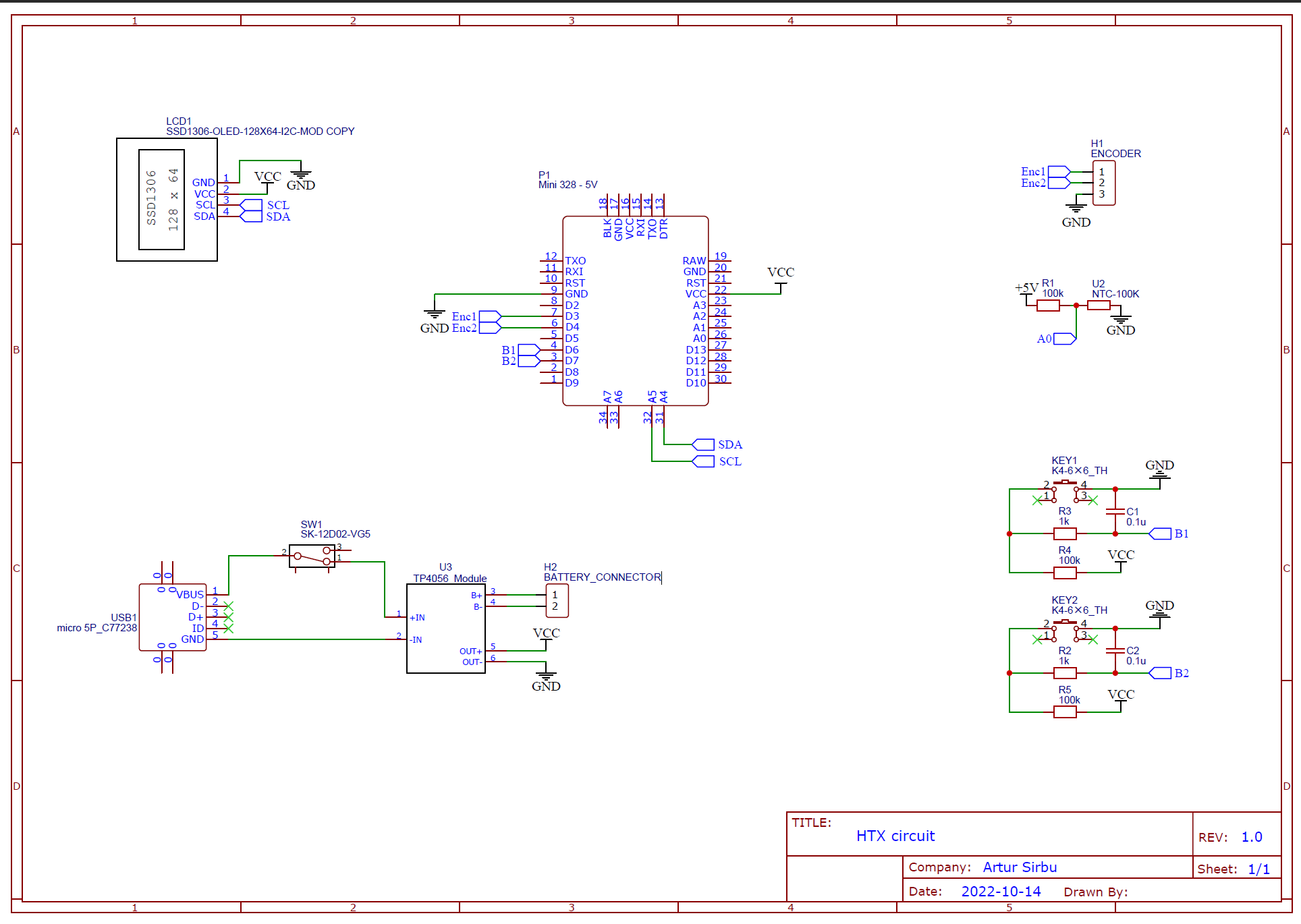This screenshot has height=924, width=1301.
Task: Select resistor R5 100k symbol
Action: click(x=1065, y=712)
